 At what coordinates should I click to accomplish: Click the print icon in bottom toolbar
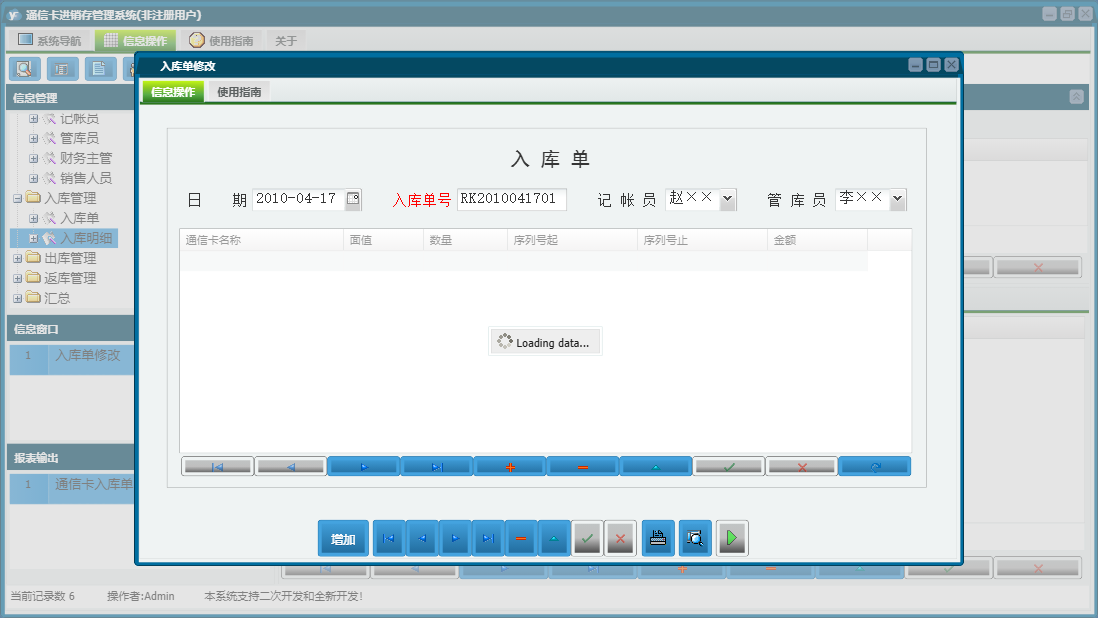[658, 538]
